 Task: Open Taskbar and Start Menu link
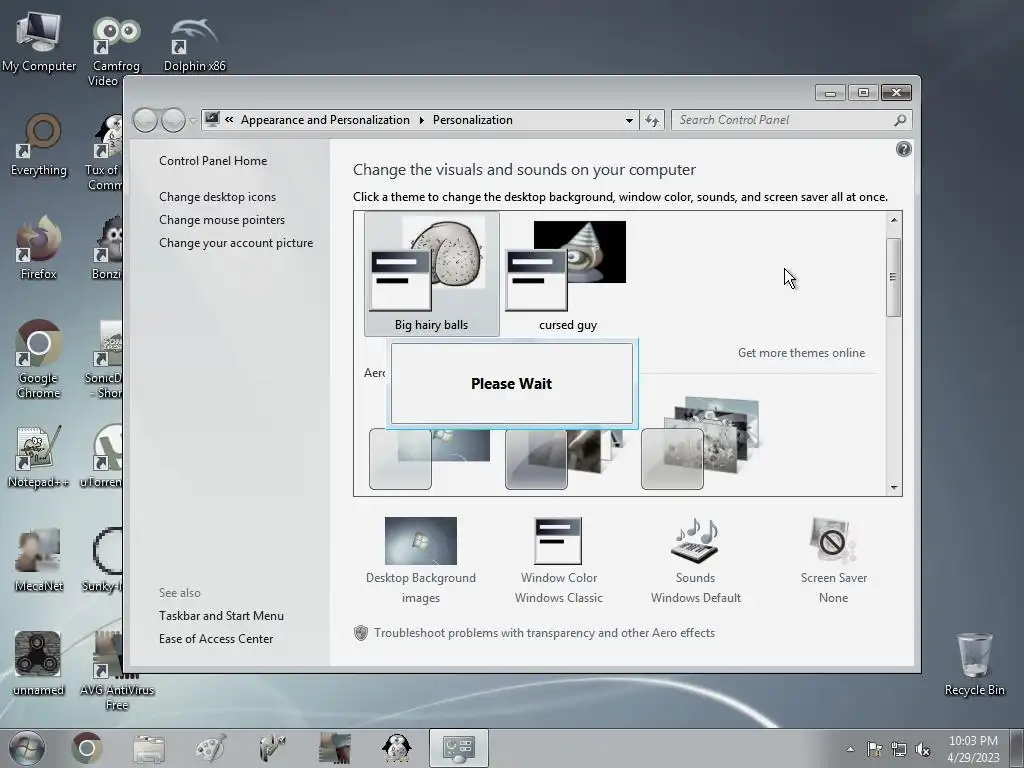221,615
